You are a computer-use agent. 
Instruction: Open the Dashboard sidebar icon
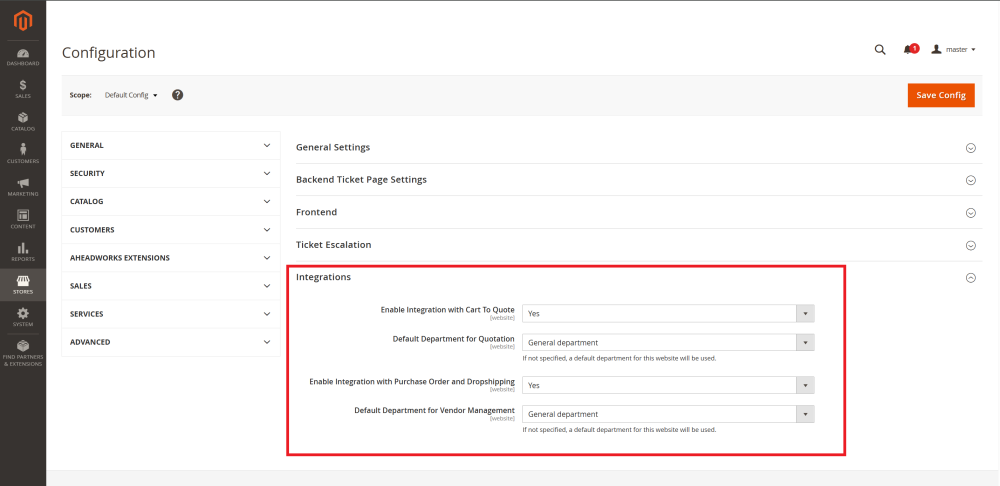click(x=23, y=57)
